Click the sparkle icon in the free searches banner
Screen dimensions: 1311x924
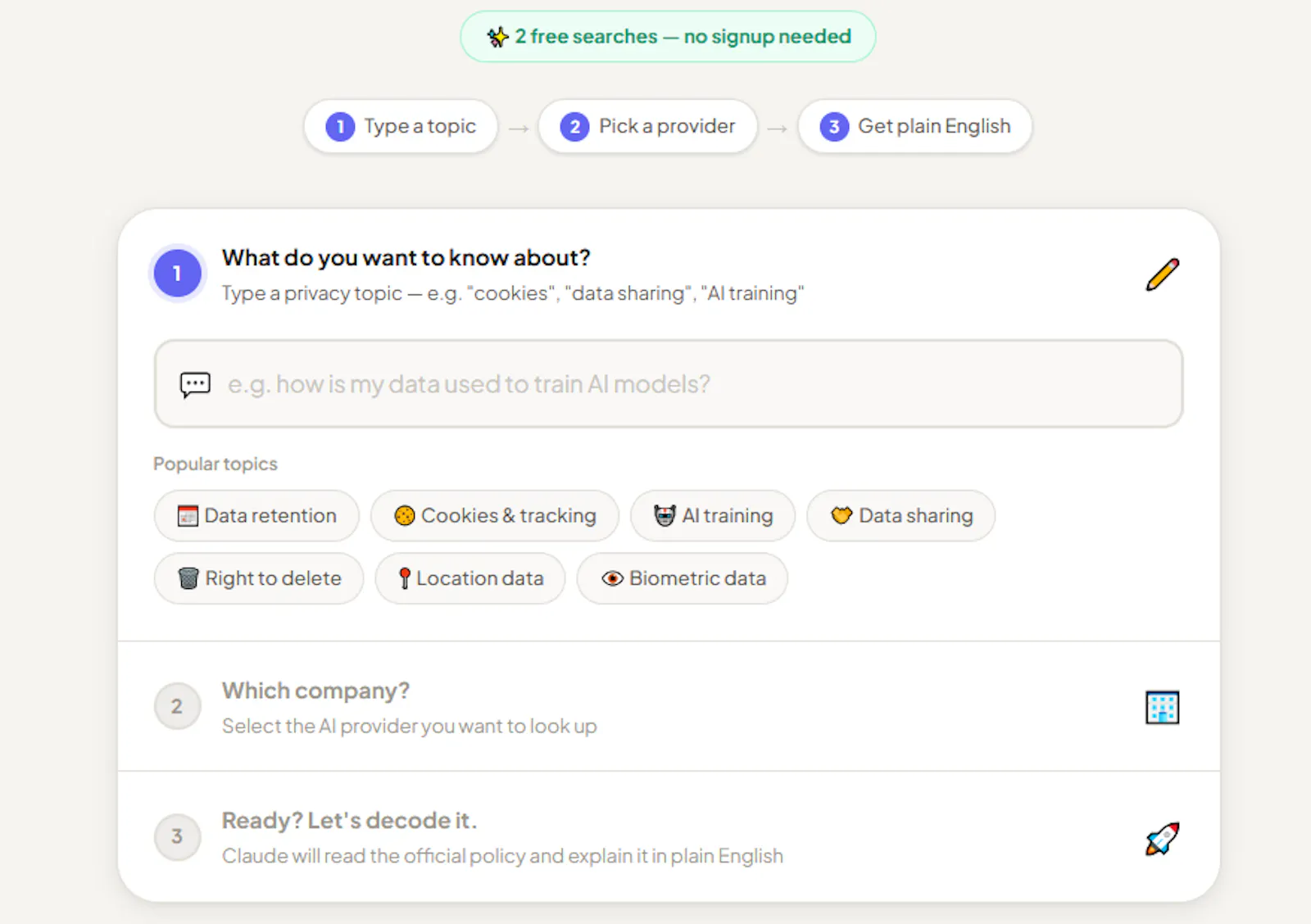(497, 37)
